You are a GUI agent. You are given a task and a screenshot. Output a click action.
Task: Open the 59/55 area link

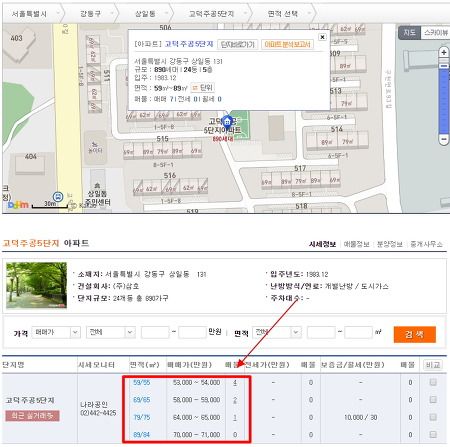pos(141,382)
